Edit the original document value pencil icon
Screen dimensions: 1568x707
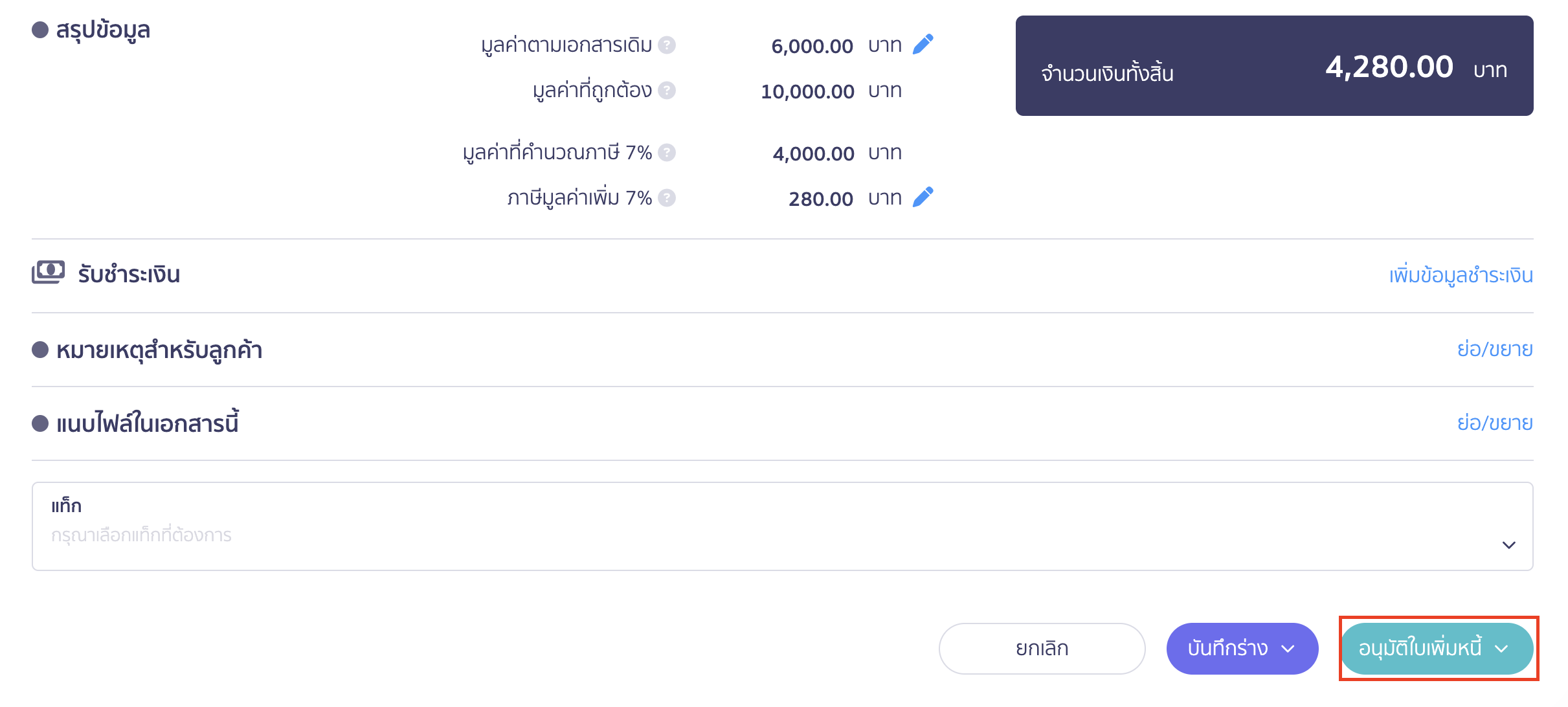[923, 45]
